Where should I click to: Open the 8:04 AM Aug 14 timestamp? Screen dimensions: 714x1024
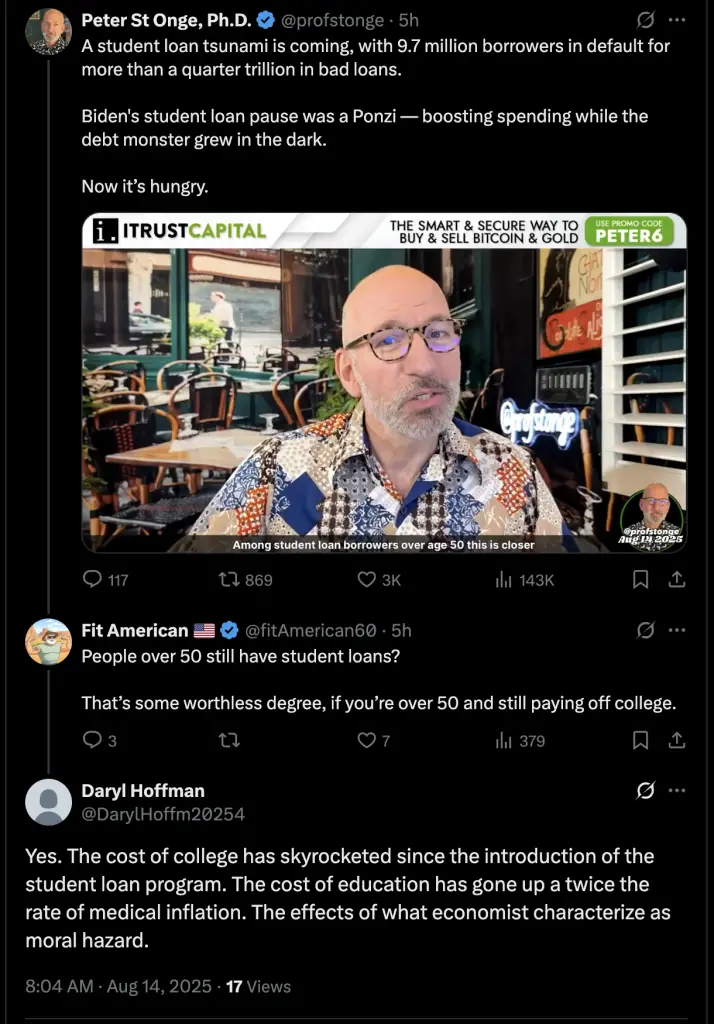pos(118,986)
